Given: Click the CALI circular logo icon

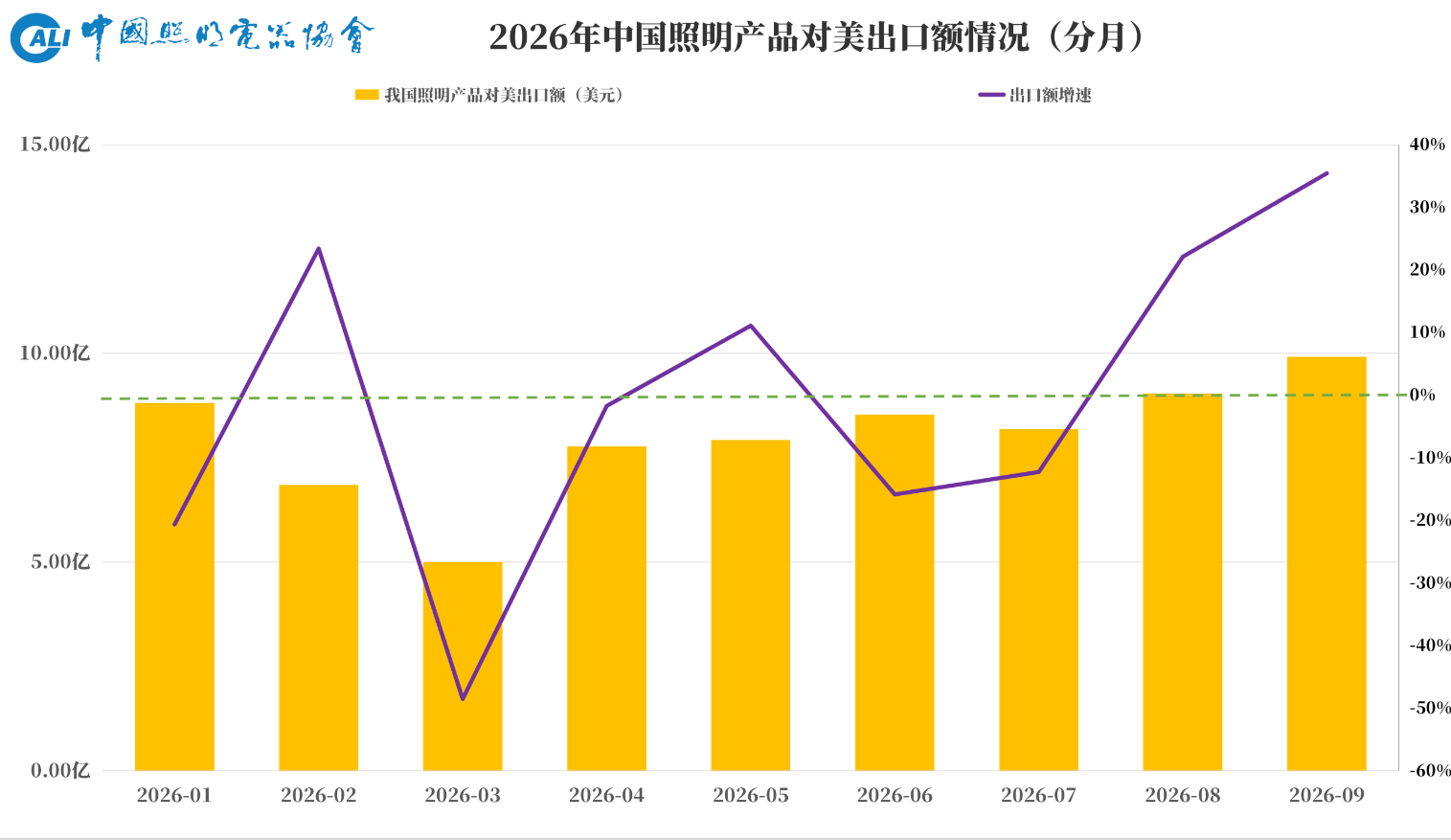Looking at the screenshot, I should click(x=40, y=38).
